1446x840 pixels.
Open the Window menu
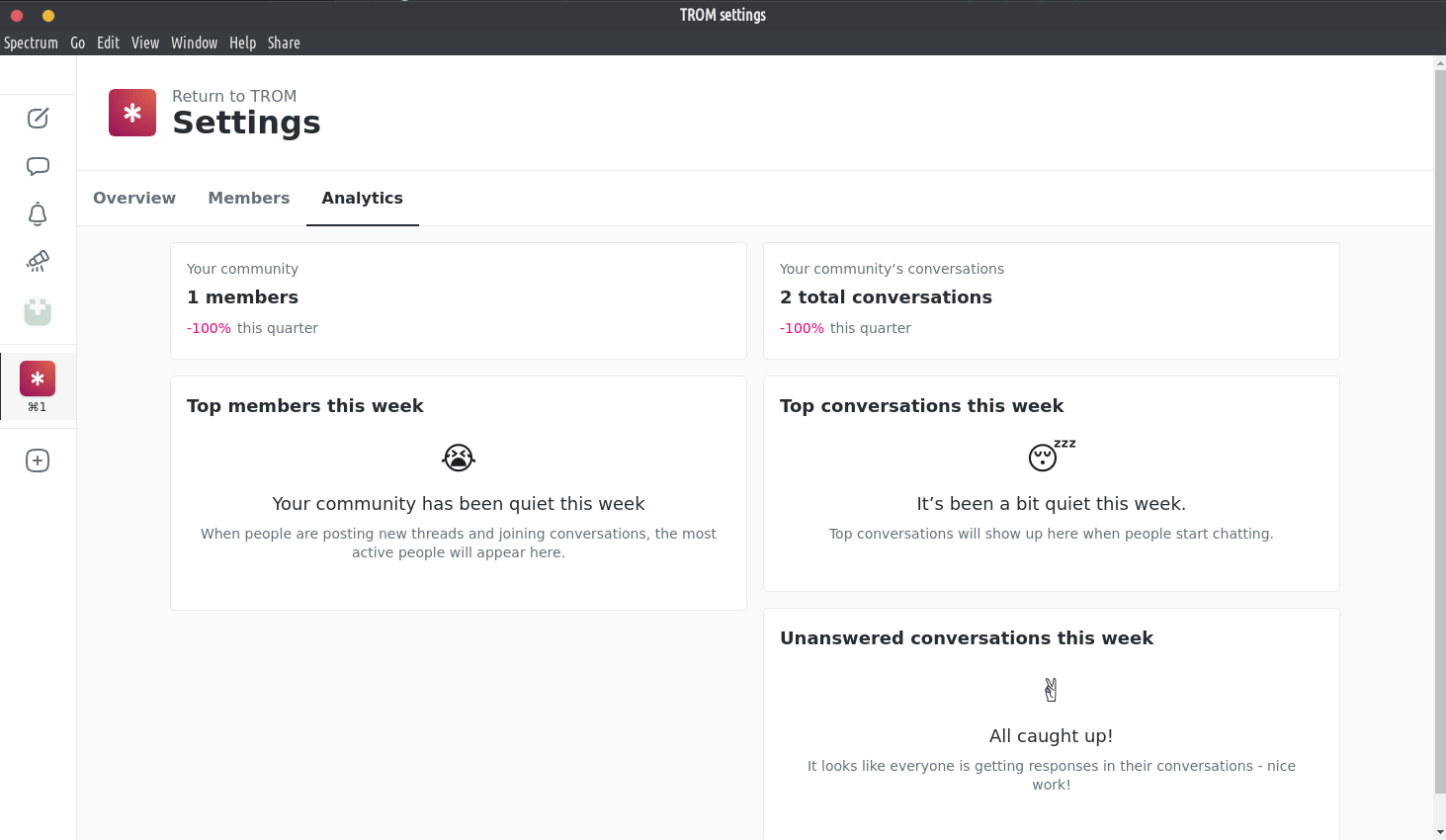(x=194, y=42)
